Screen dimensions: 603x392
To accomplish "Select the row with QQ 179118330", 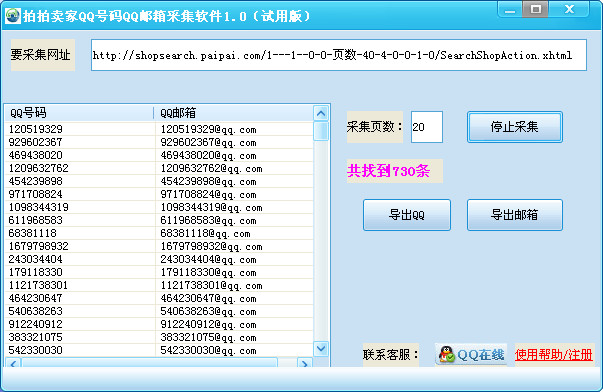I will pos(159,272).
